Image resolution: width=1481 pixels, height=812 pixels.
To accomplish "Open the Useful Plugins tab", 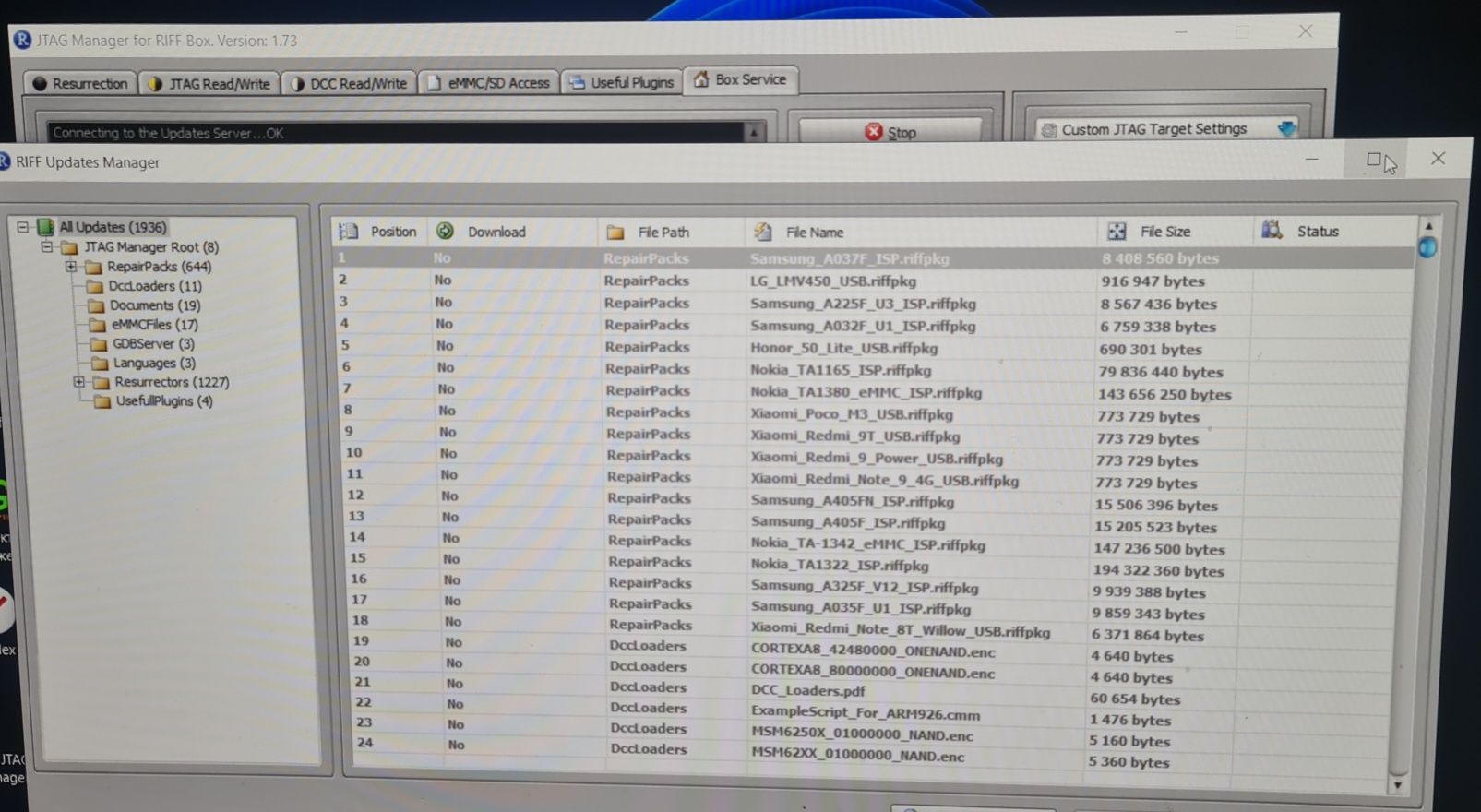I will 621,82.
